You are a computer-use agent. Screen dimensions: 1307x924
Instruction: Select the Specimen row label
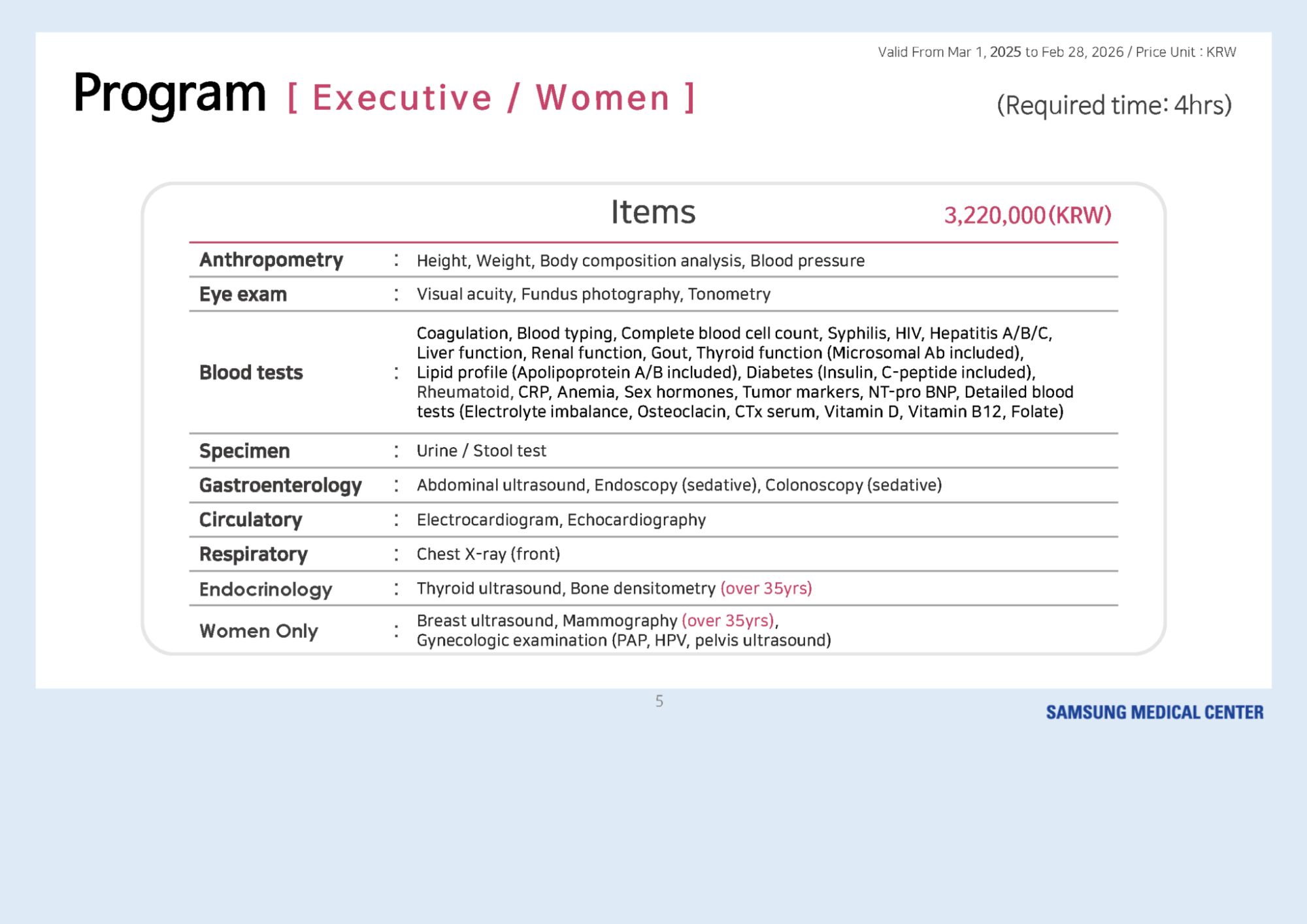pyautogui.click(x=244, y=451)
